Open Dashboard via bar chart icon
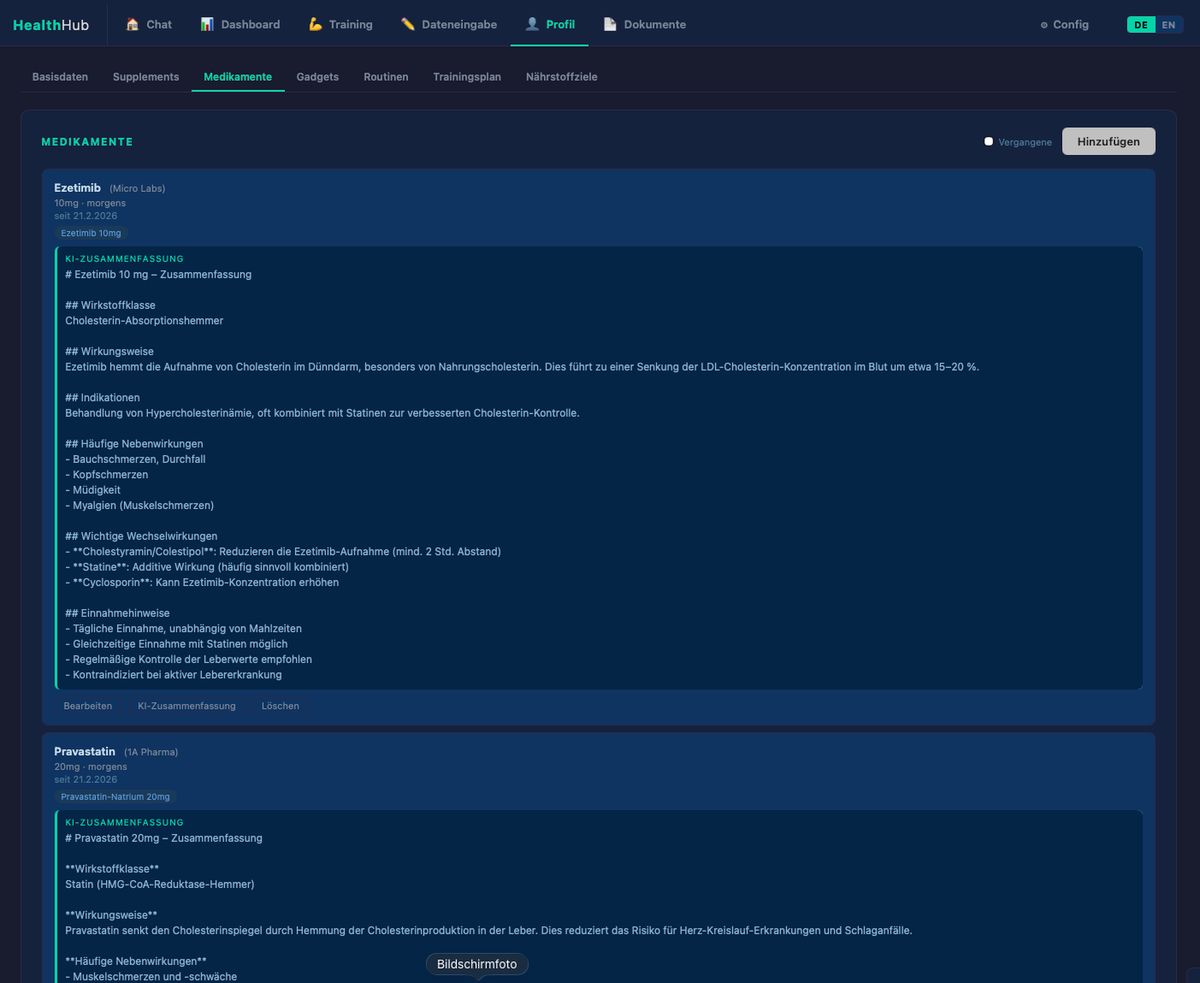Image resolution: width=1200 pixels, height=983 pixels. click(207, 25)
